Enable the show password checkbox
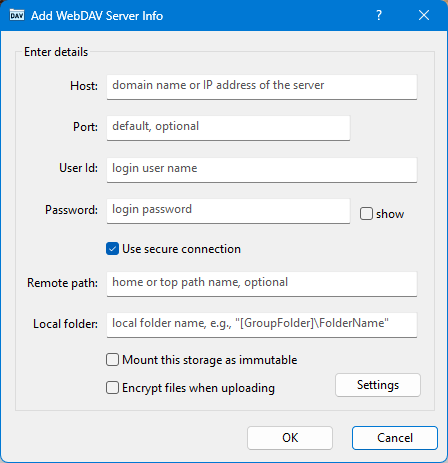Viewport: 448px width, 463px height. tap(366, 214)
